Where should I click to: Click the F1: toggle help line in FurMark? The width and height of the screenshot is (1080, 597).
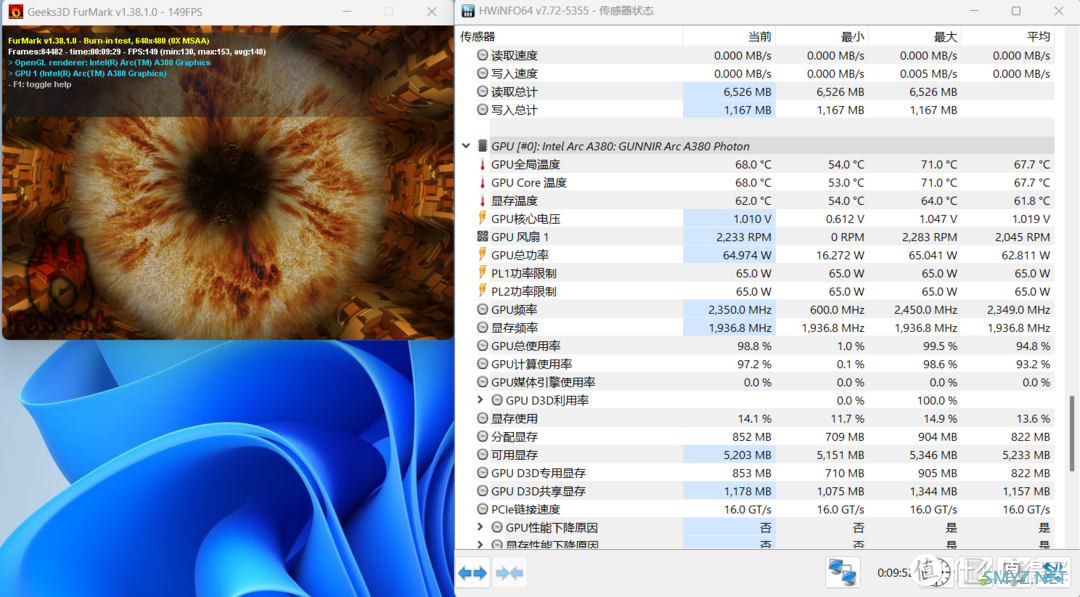coord(40,85)
